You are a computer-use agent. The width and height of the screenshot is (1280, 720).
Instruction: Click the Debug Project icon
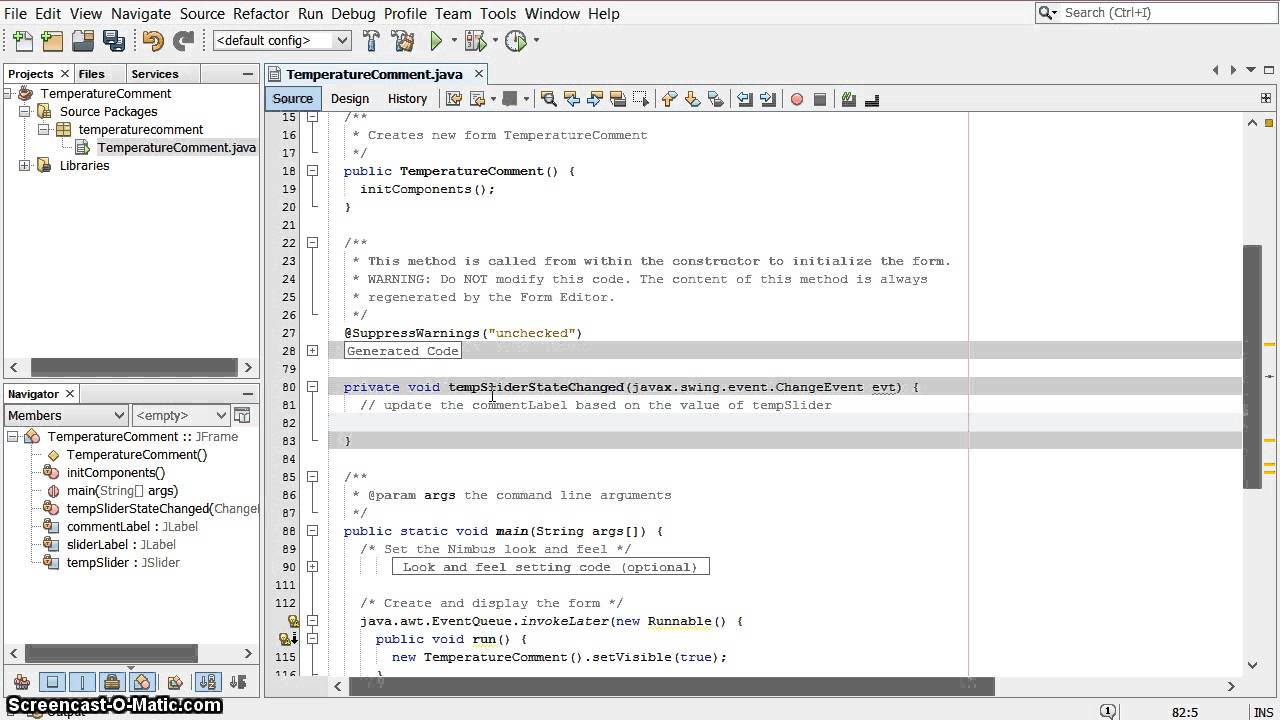coord(475,41)
